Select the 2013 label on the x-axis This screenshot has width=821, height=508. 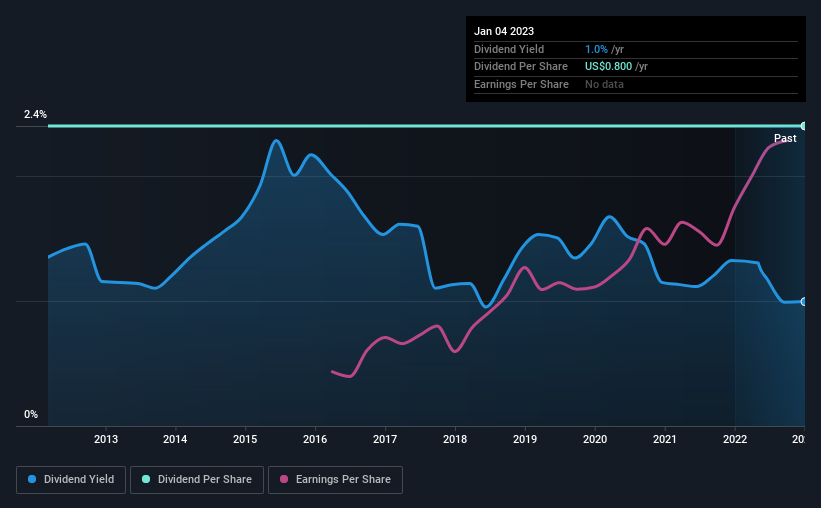(106, 439)
